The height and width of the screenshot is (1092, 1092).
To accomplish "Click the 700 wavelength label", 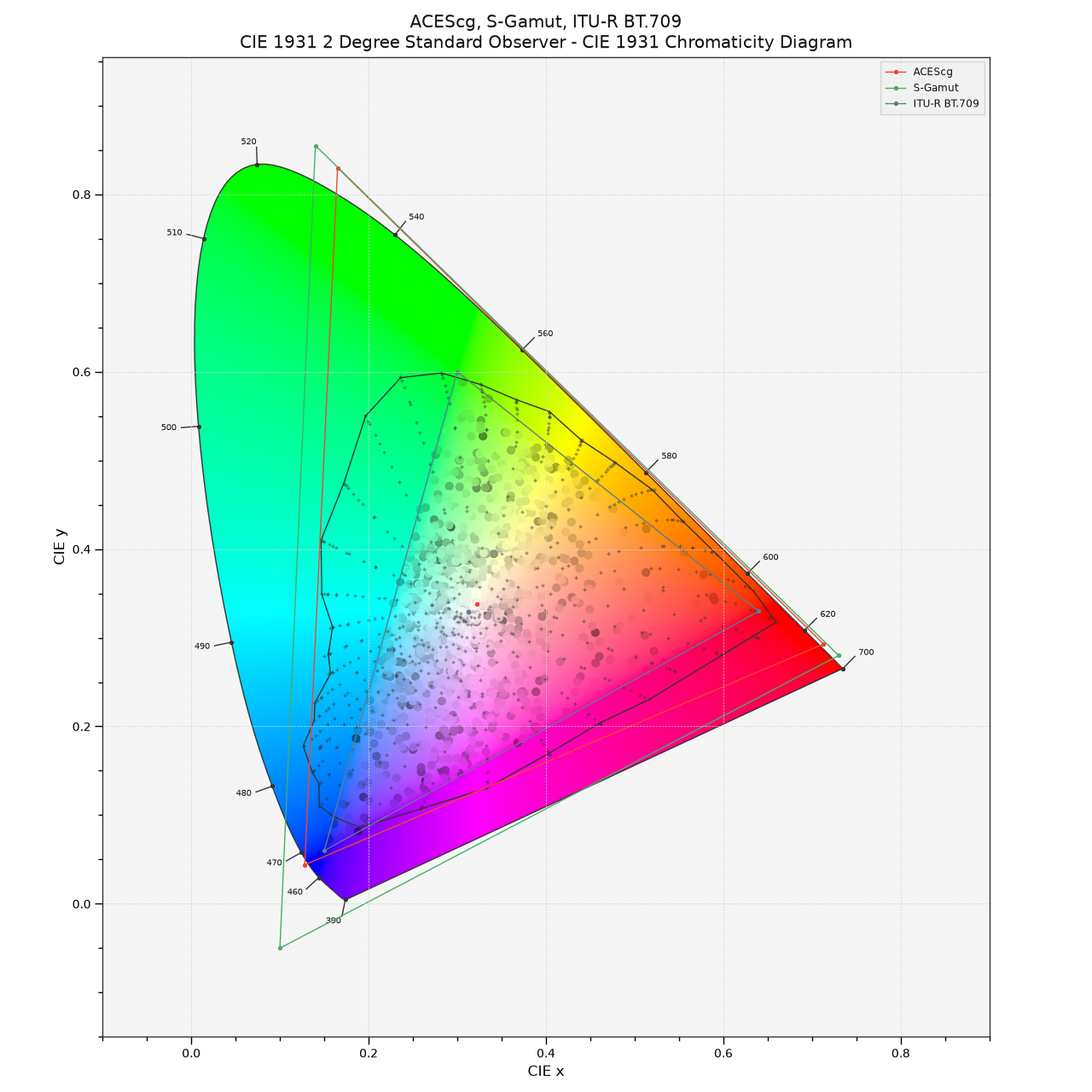I will coord(866,653).
